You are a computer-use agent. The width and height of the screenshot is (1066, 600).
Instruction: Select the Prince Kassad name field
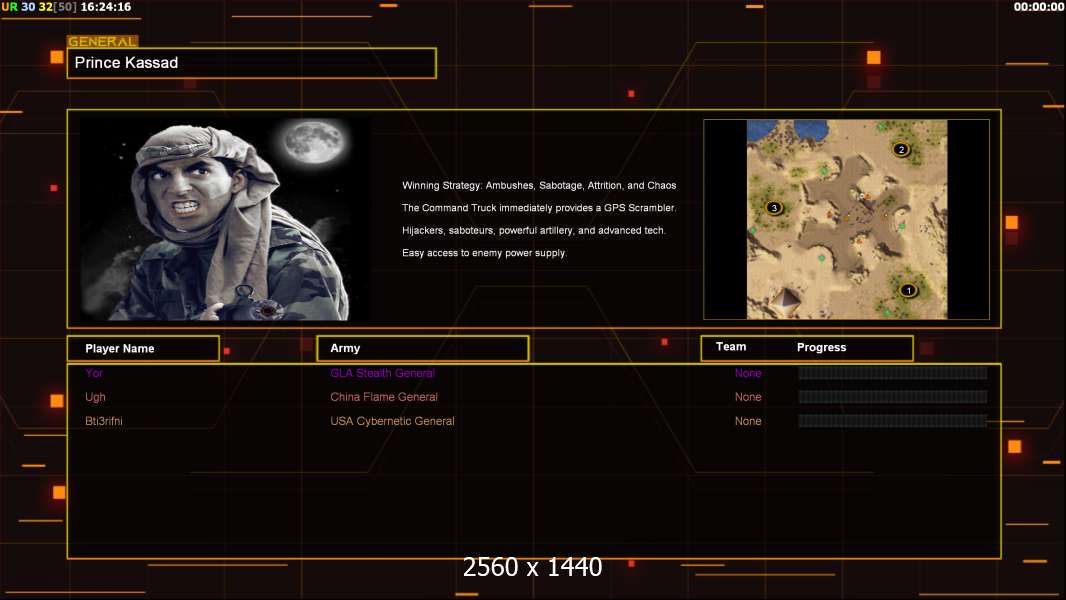[251, 63]
